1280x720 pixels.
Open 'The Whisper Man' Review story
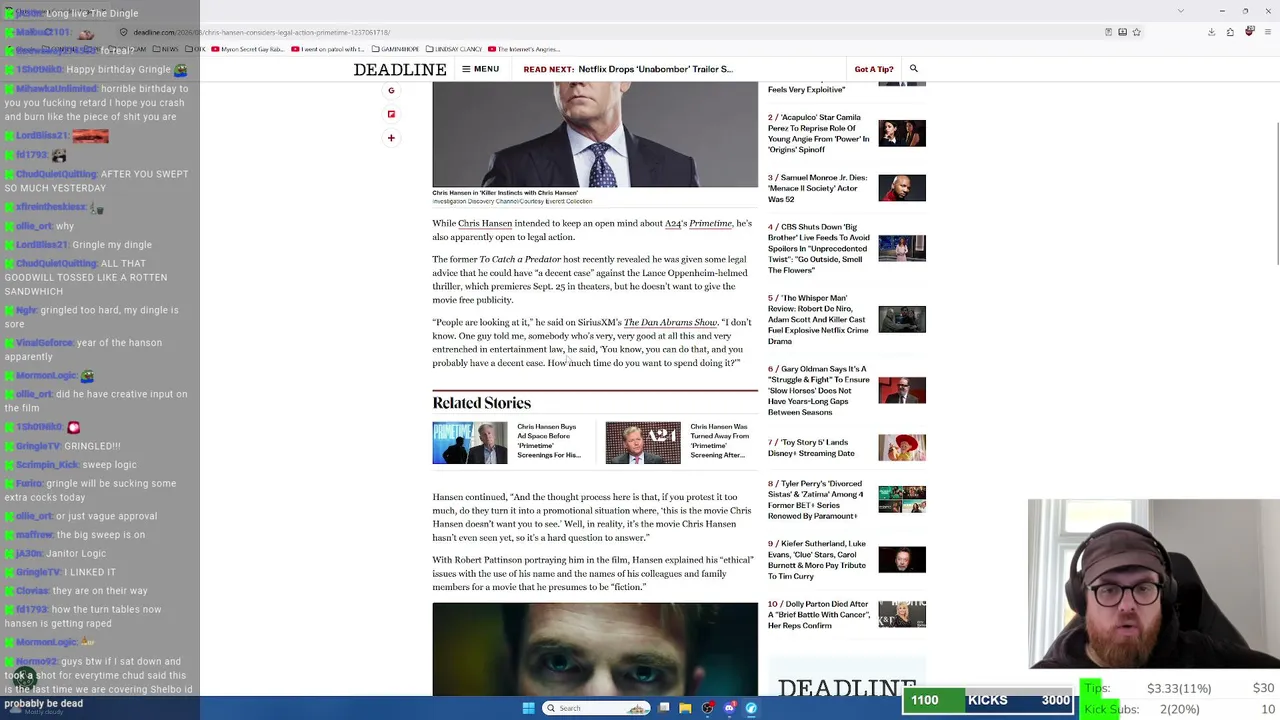tap(819, 319)
